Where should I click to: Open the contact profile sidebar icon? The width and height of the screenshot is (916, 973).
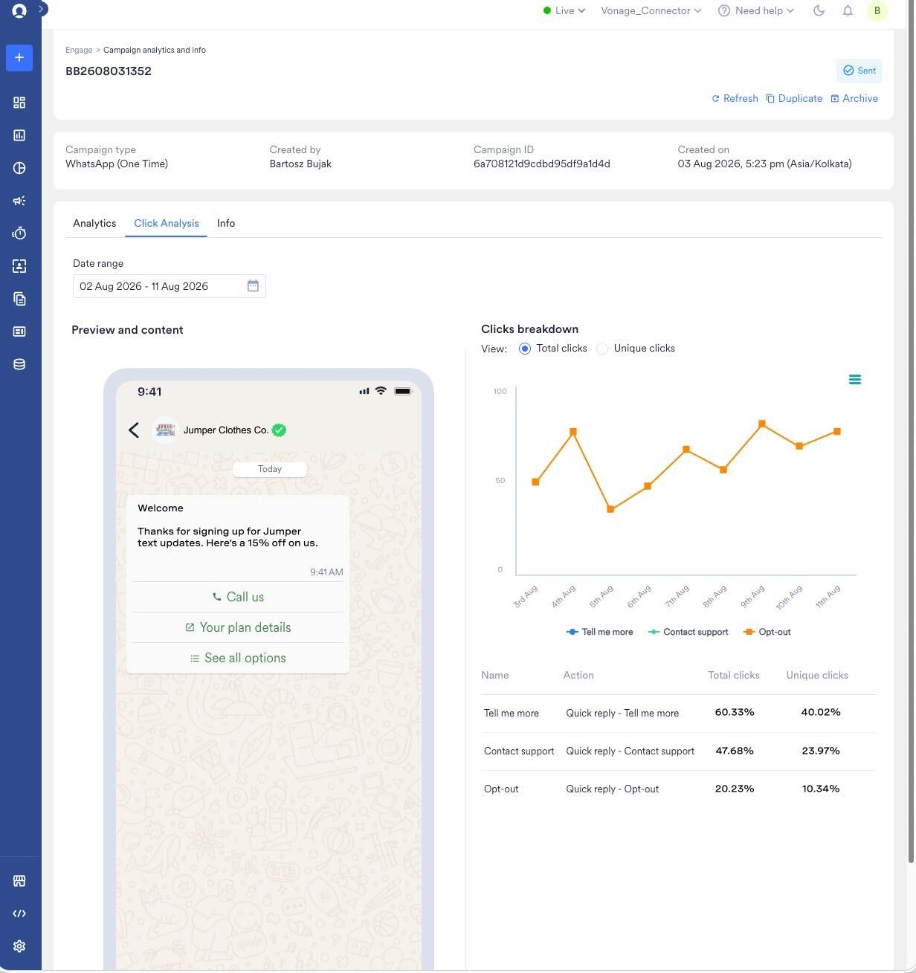19,266
